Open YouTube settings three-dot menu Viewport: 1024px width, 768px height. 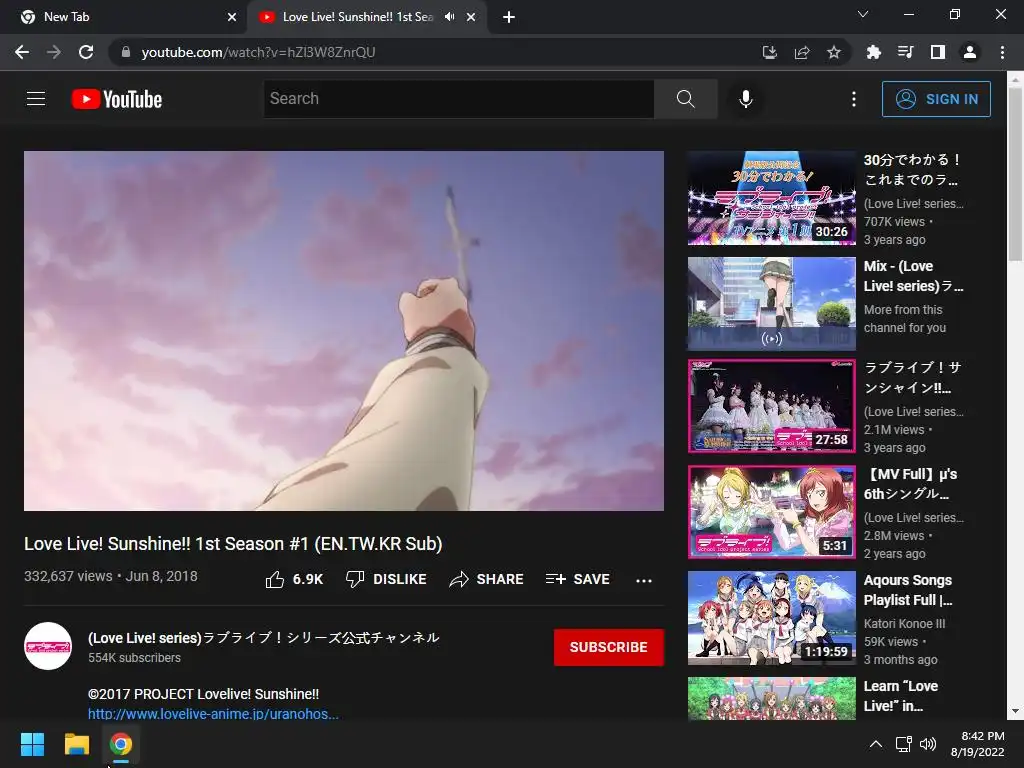click(854, 99)
